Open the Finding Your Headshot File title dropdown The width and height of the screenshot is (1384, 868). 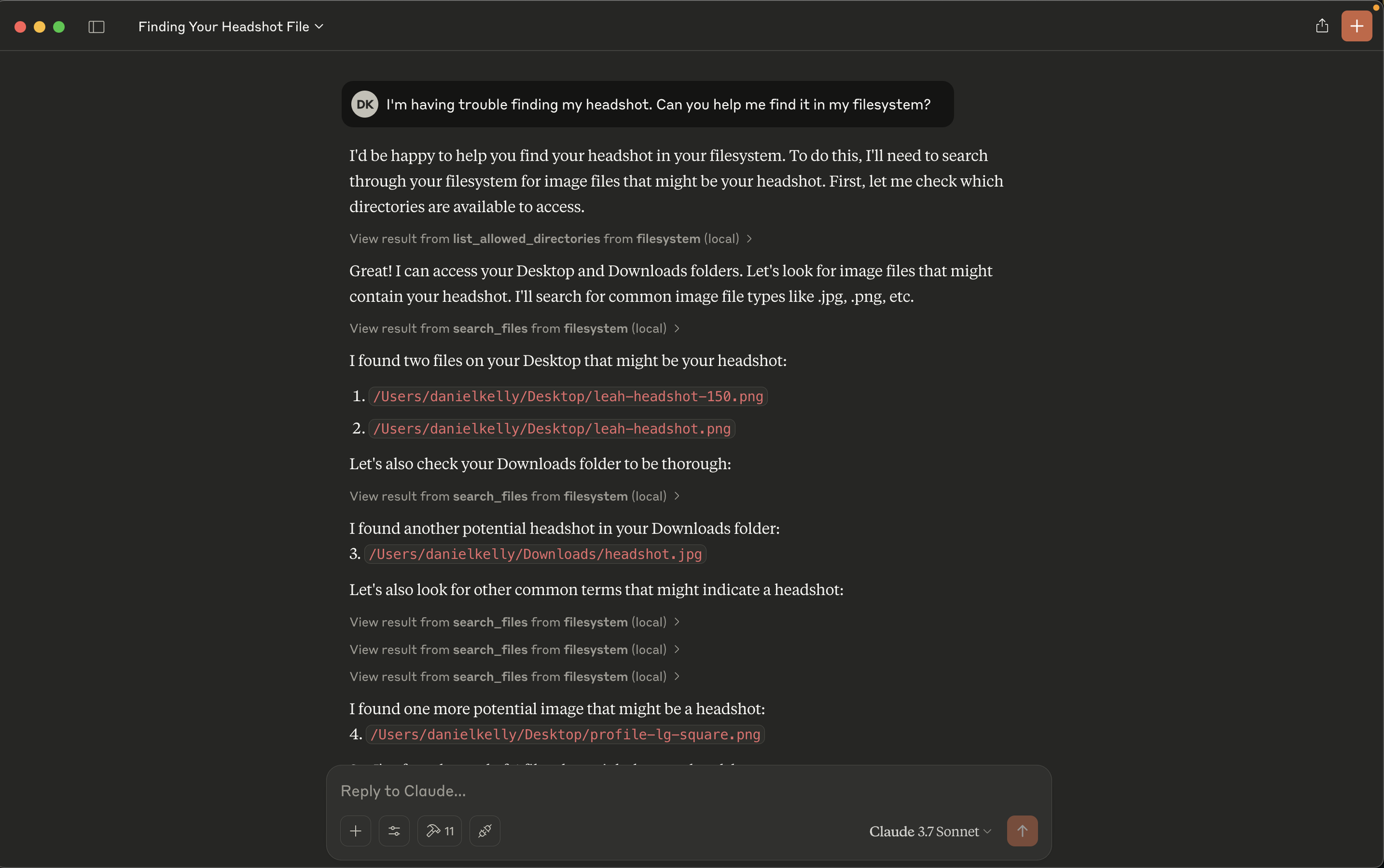231,27
